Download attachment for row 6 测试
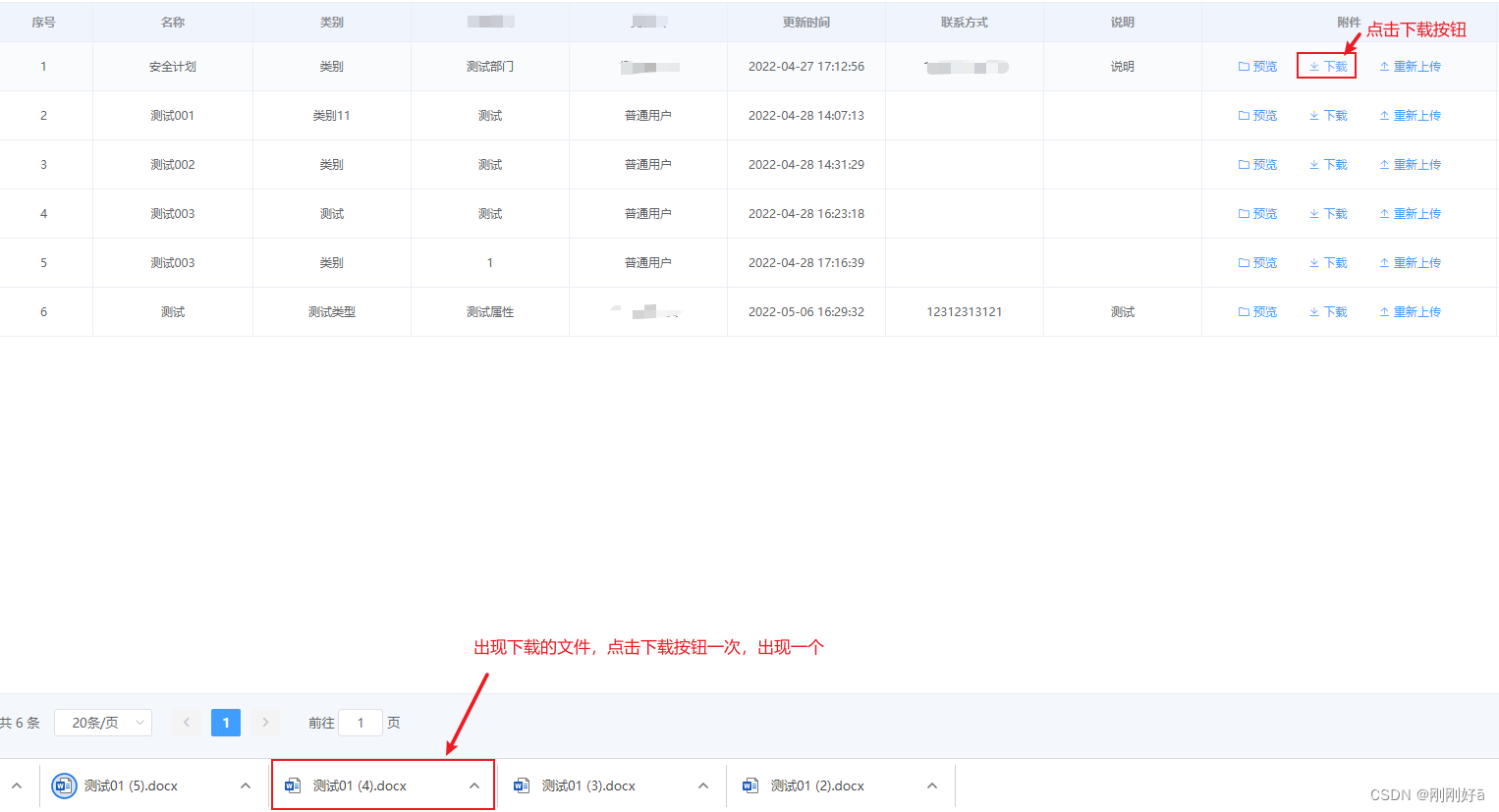 tap(1328, 312)
